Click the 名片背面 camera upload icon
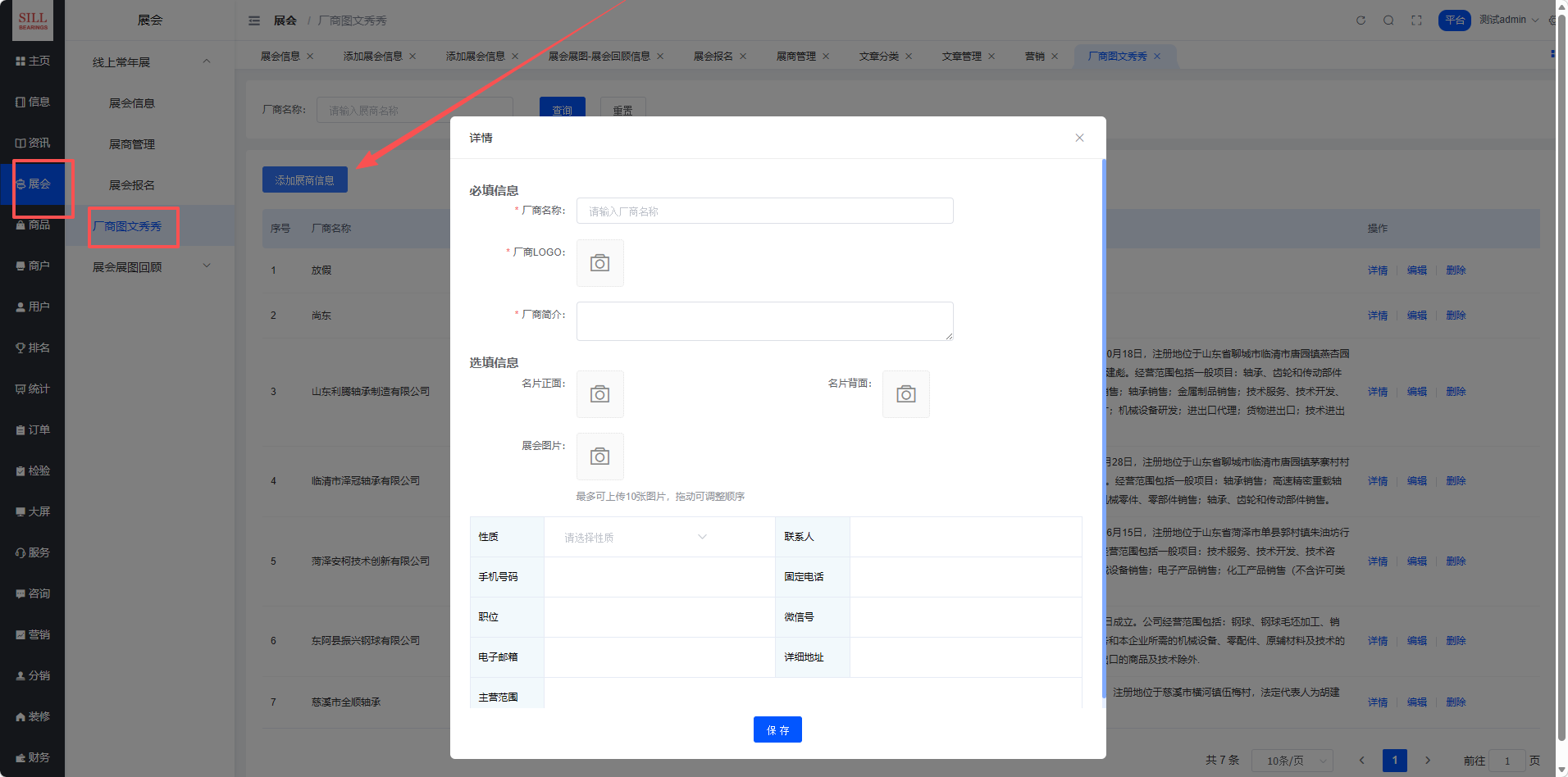Image resolution: width=1568 pixels, height=777 pixels. (905, 394)
